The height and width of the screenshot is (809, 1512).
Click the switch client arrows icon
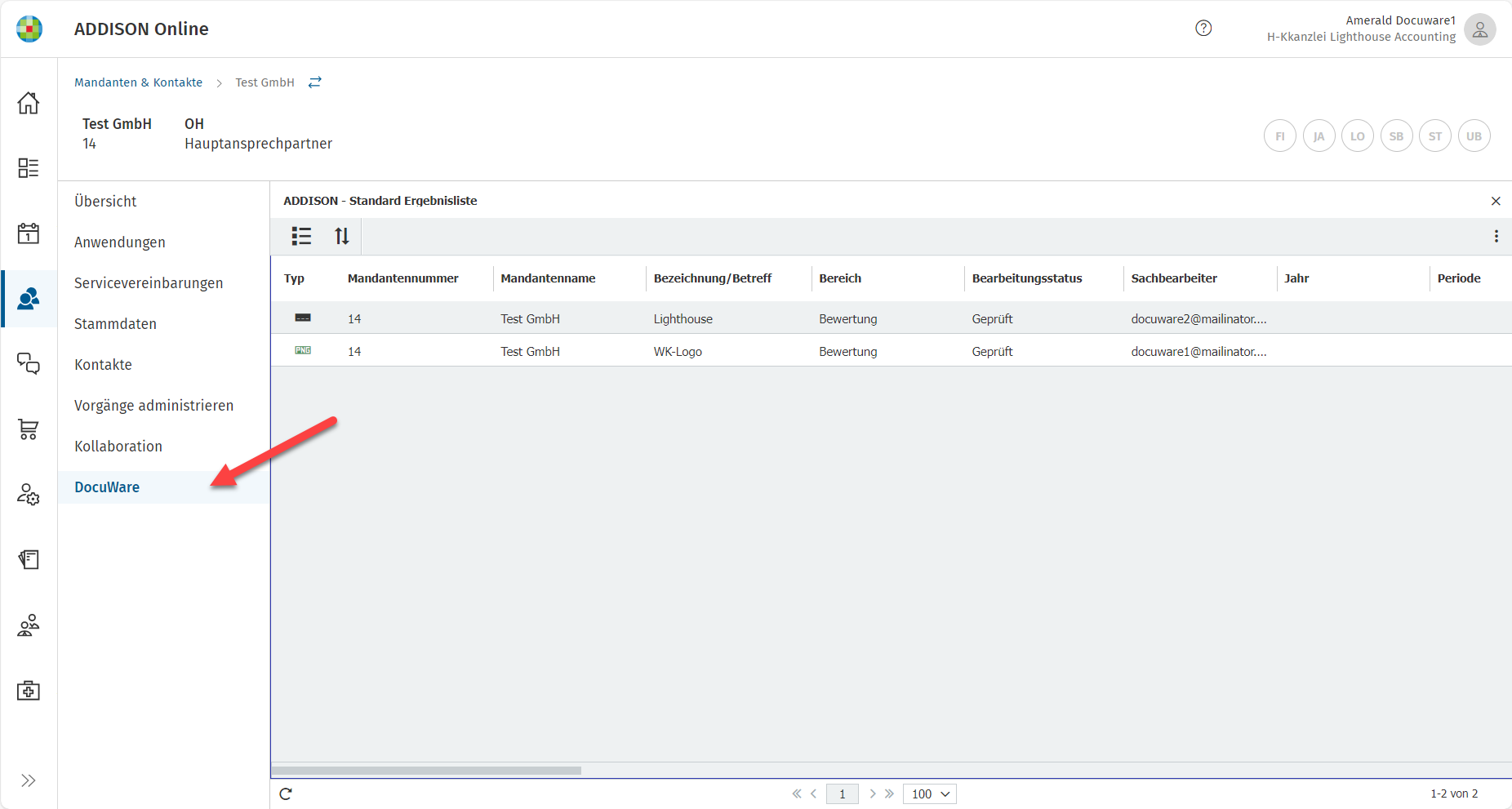pos(315,82)
